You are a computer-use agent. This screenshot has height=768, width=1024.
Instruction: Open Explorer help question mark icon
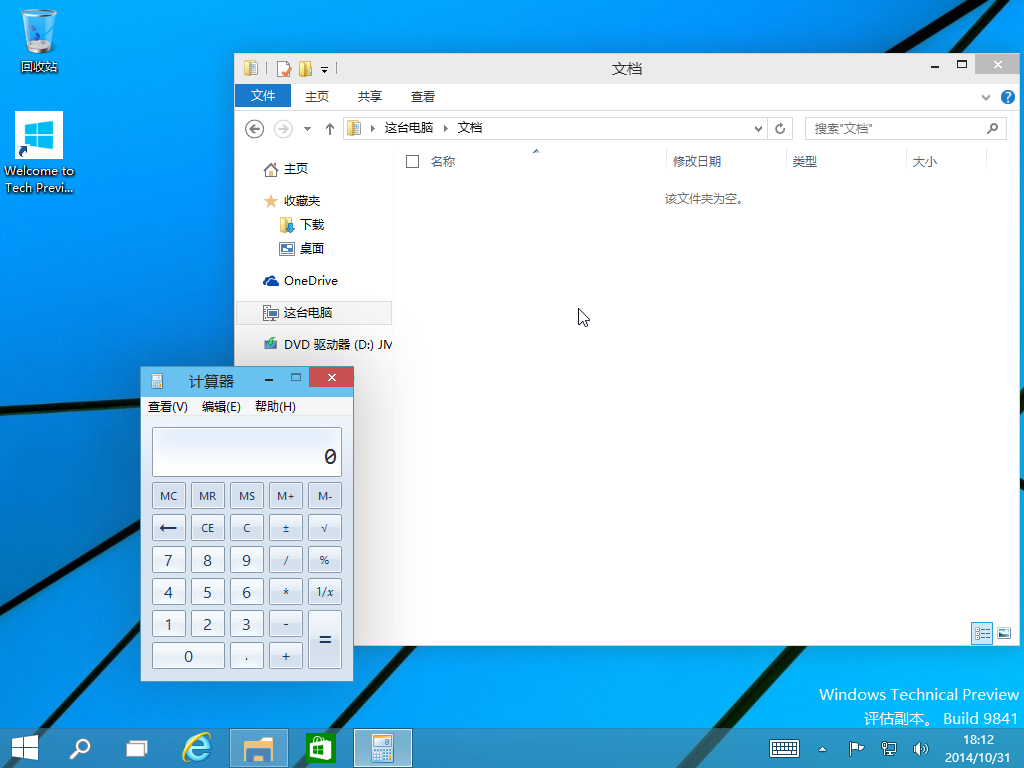[x=1008, y=97]
